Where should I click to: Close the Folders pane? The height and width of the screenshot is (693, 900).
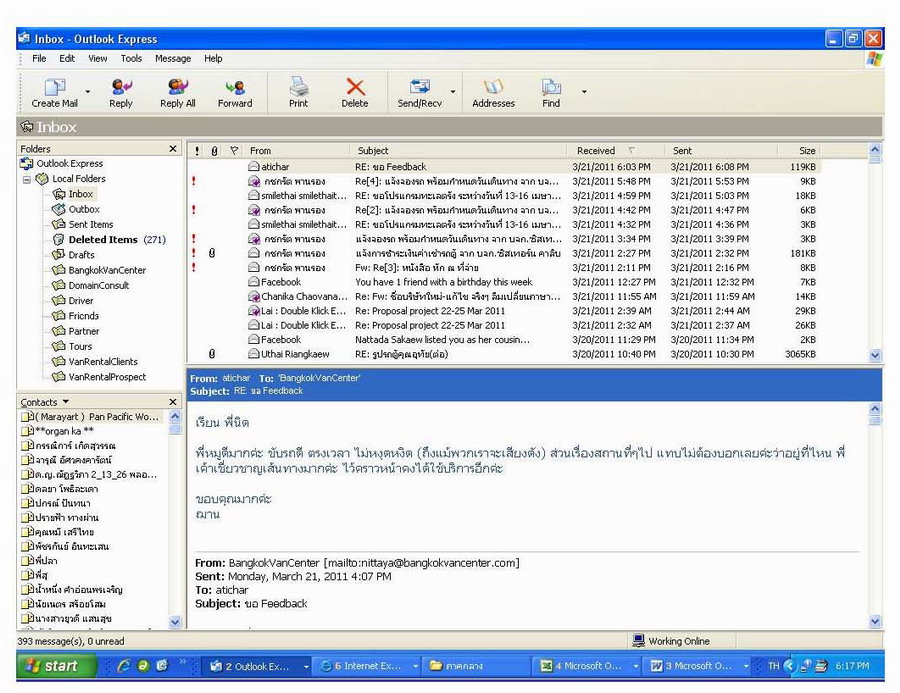(173, 149)
